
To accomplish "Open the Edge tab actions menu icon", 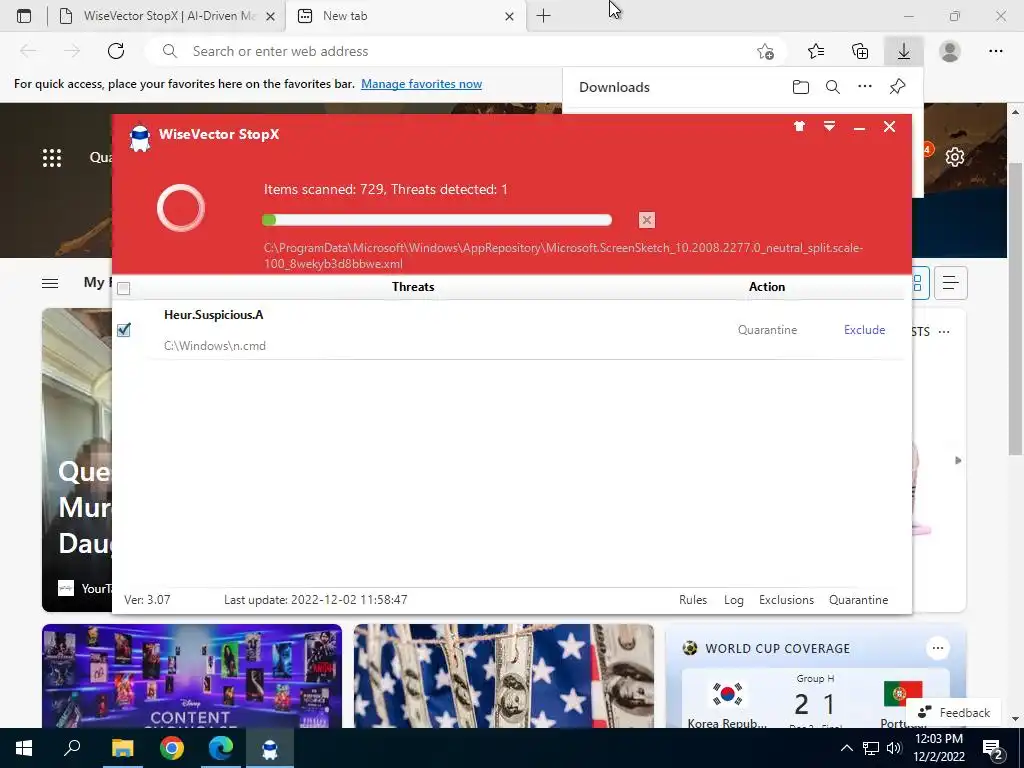I will tap(24, 16).
